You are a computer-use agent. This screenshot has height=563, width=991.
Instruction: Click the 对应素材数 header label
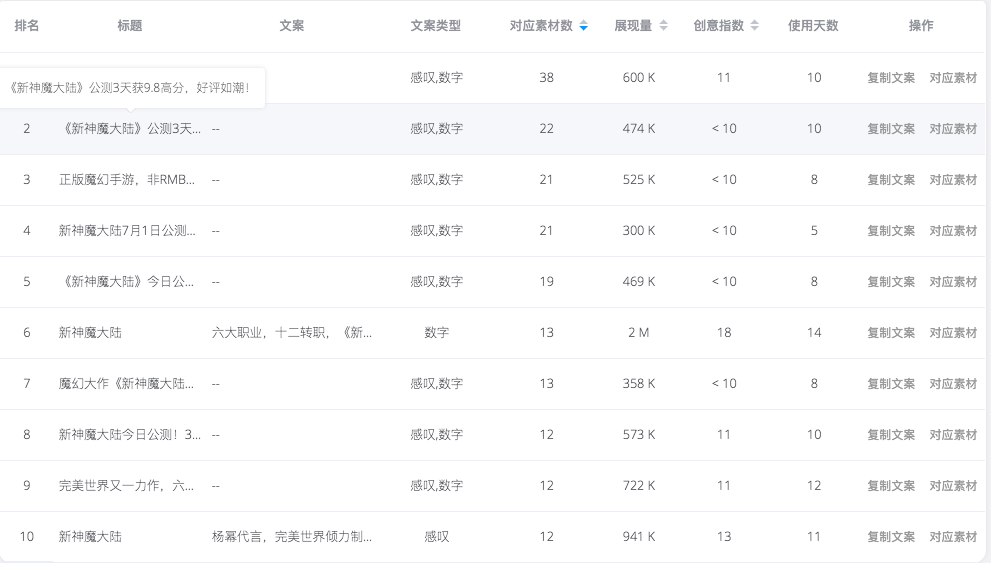click(x=541, y=26)
